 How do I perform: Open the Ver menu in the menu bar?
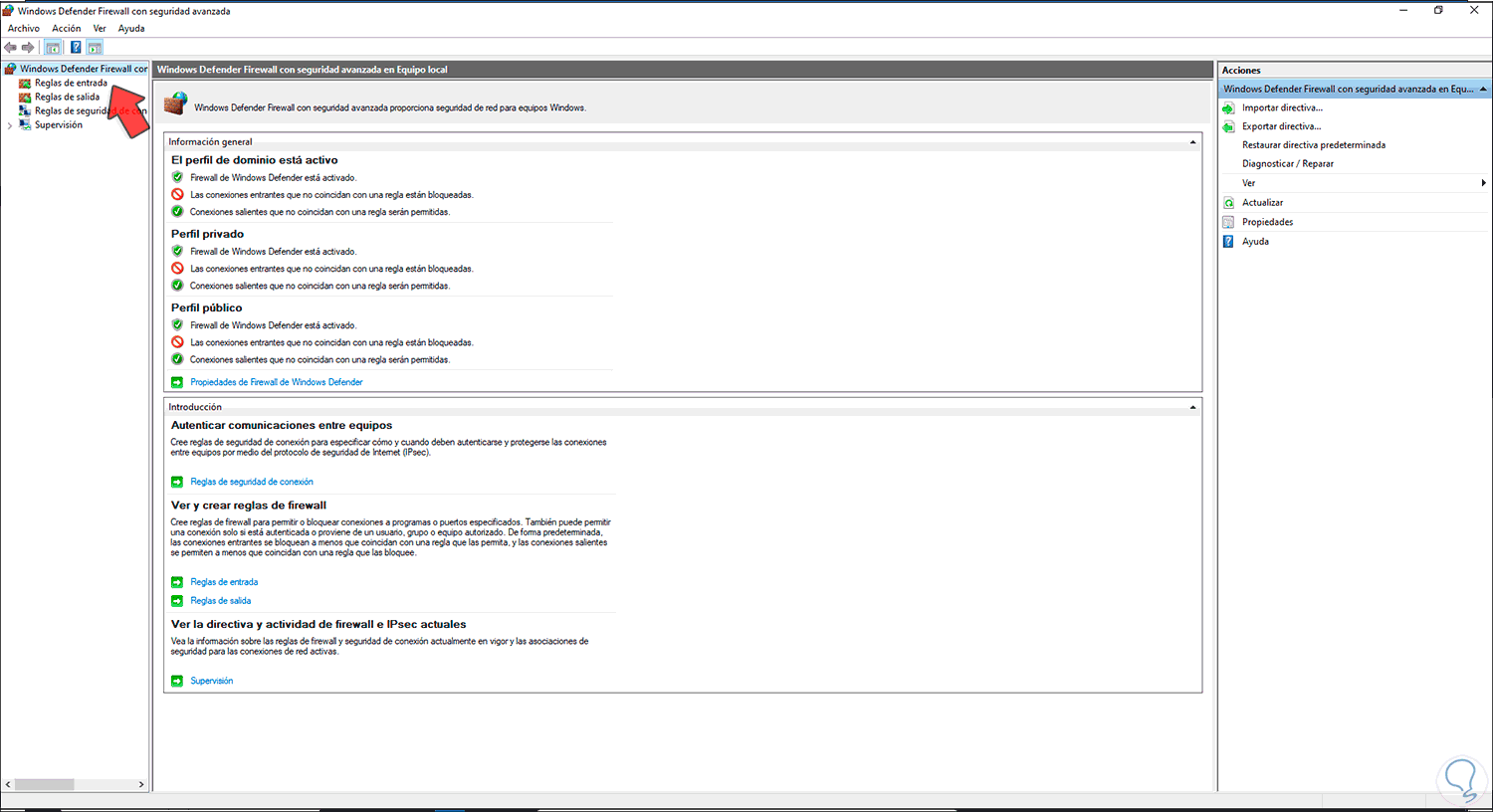coord(100,29)
